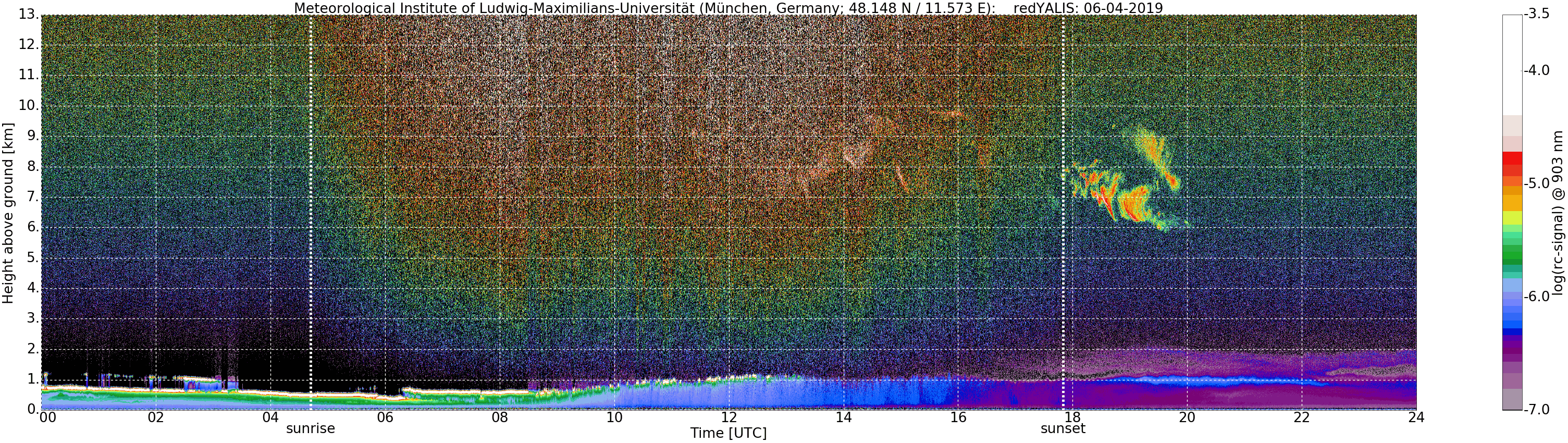Click the time-axis tick label '02'
The width and height of the screenshot is (1568, 443).
[156, 417]
